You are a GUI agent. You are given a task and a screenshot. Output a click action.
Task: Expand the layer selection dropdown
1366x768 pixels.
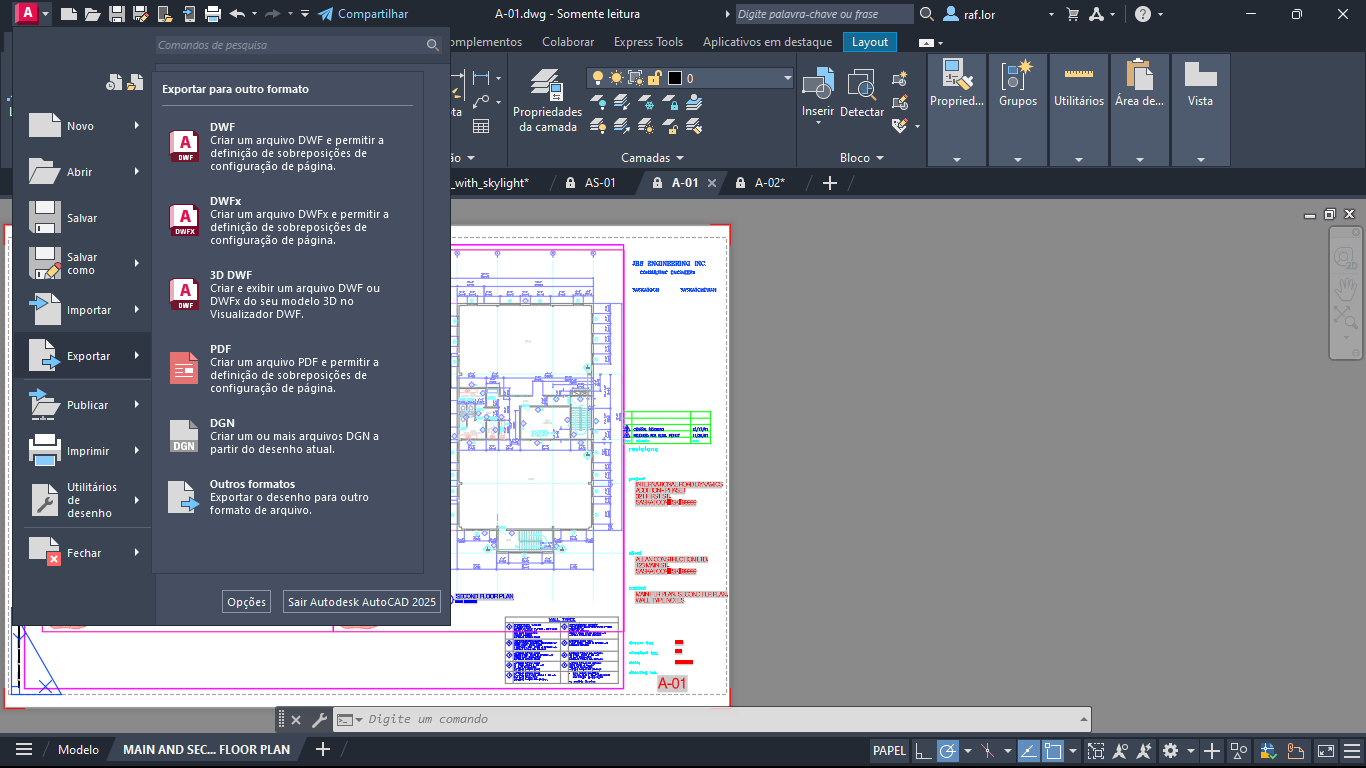click(787, 78)
